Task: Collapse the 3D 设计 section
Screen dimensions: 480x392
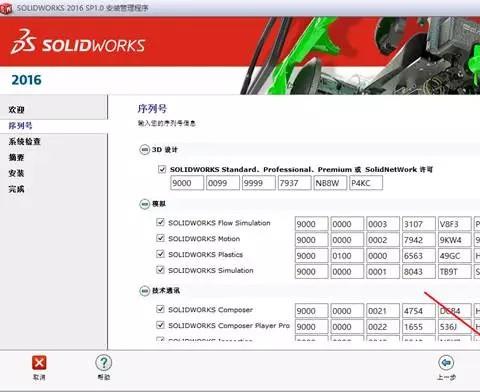Action: coord(144,150)
